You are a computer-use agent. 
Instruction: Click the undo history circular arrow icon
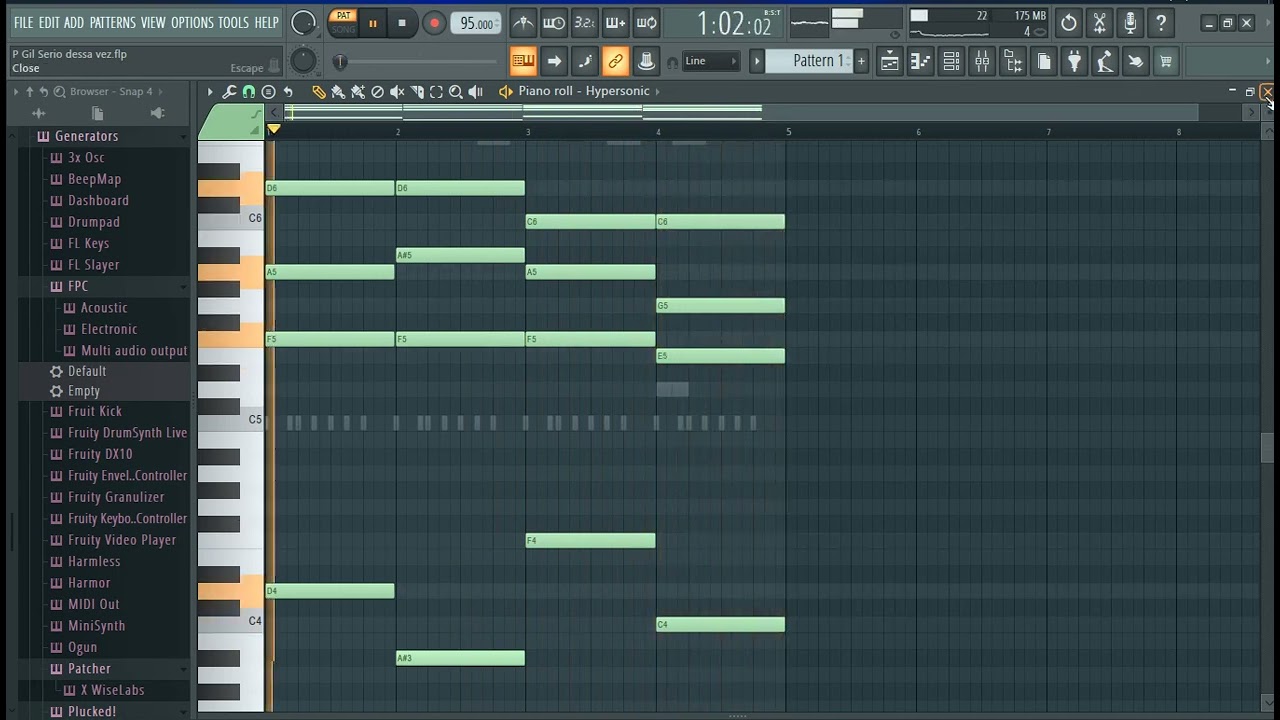(1069, 23)
